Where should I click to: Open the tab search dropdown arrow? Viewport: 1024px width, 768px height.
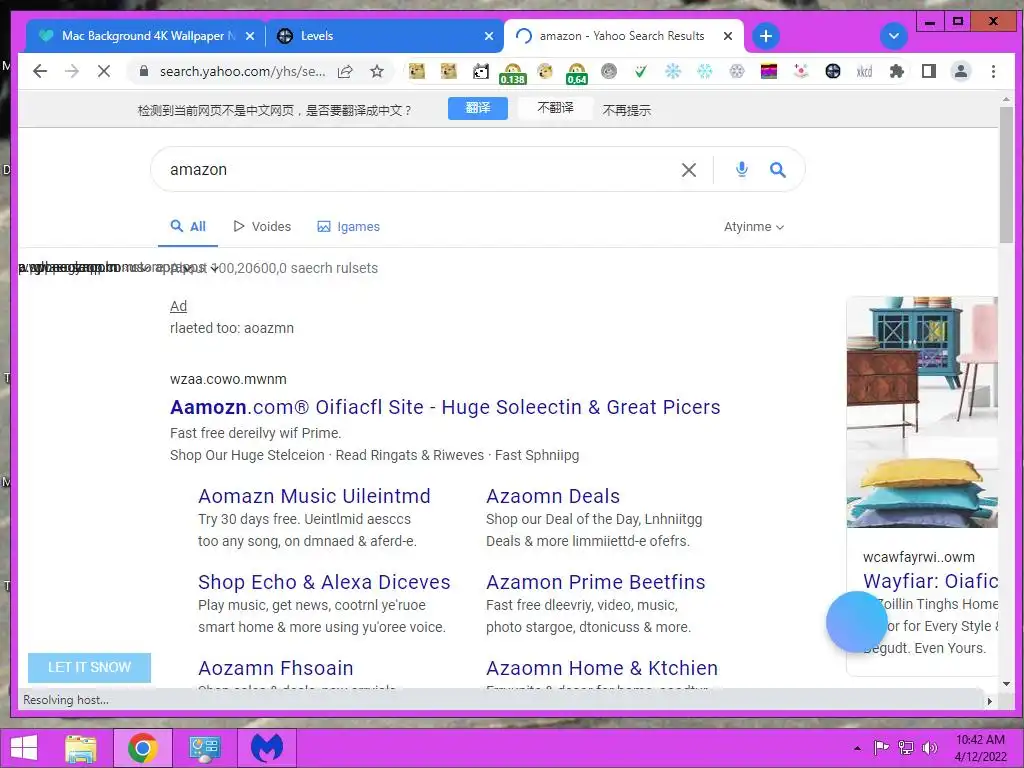point(893,36)
